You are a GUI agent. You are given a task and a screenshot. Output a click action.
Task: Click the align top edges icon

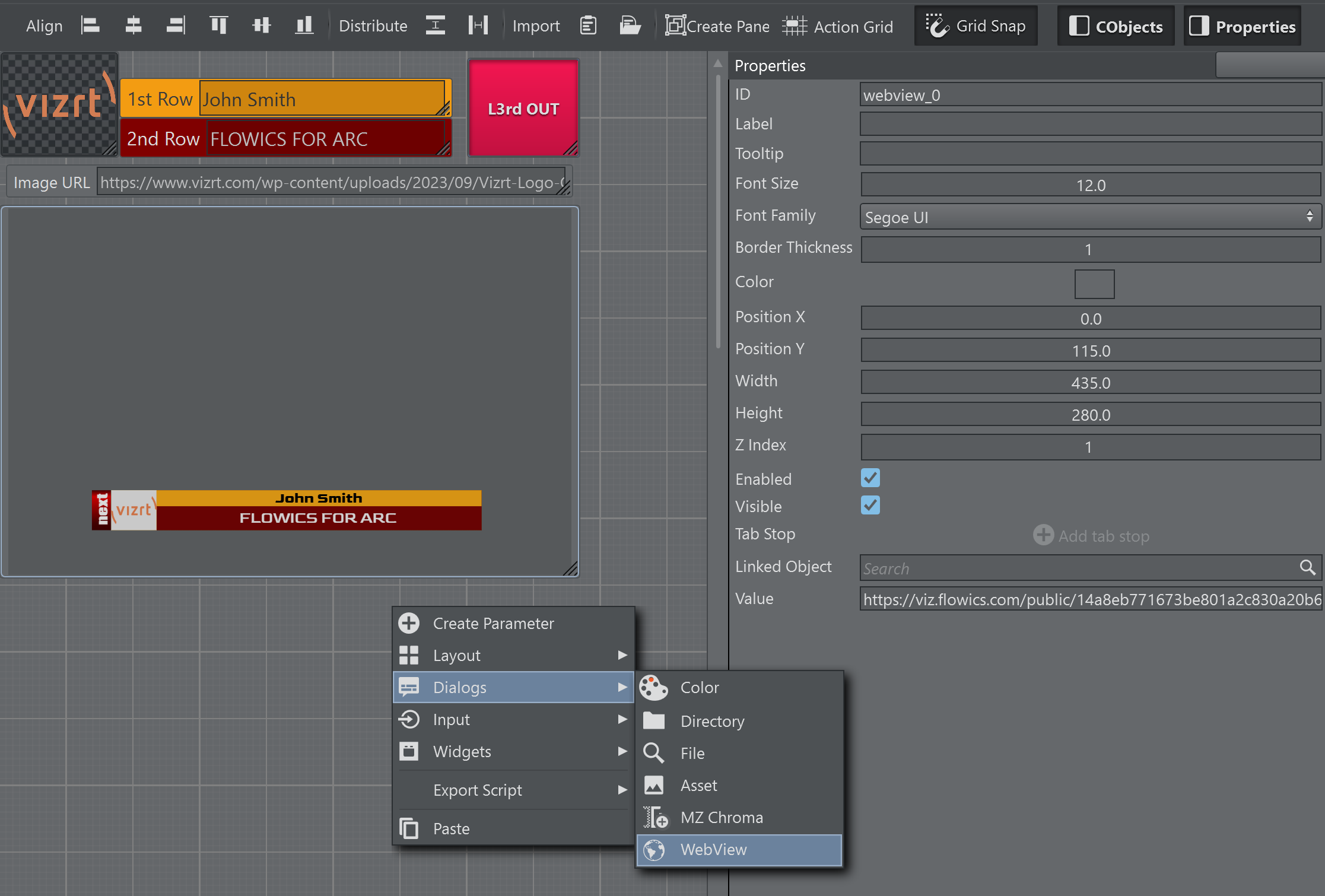tap(218, 26)
